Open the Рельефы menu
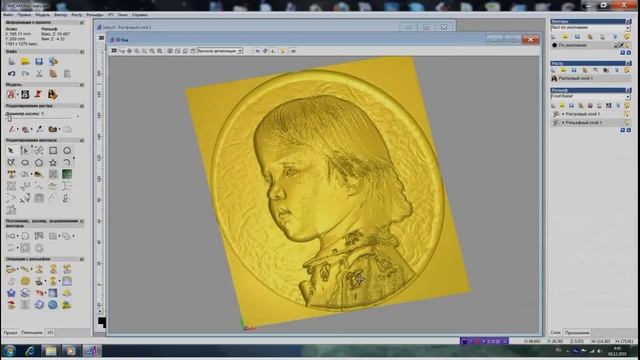The height and width of the screenshot is (360, 640). click(x=95, y=15)
